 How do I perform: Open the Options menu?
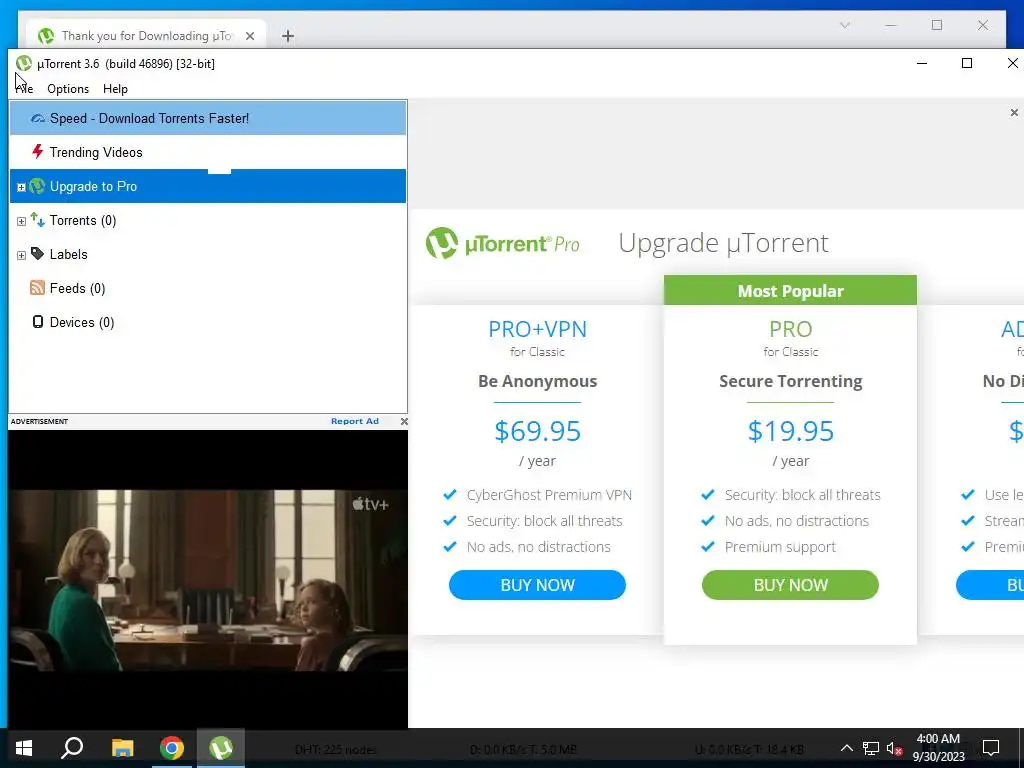tap(68, 89)
